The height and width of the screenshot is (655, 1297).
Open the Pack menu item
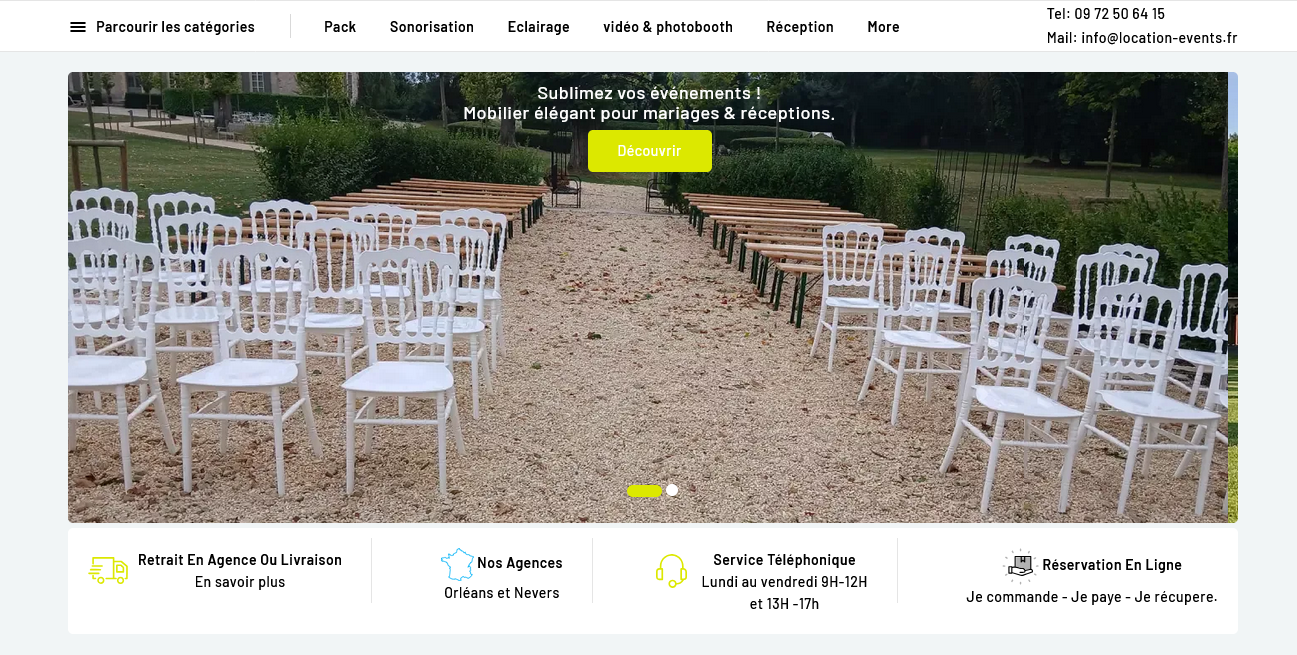click(340, 27)
